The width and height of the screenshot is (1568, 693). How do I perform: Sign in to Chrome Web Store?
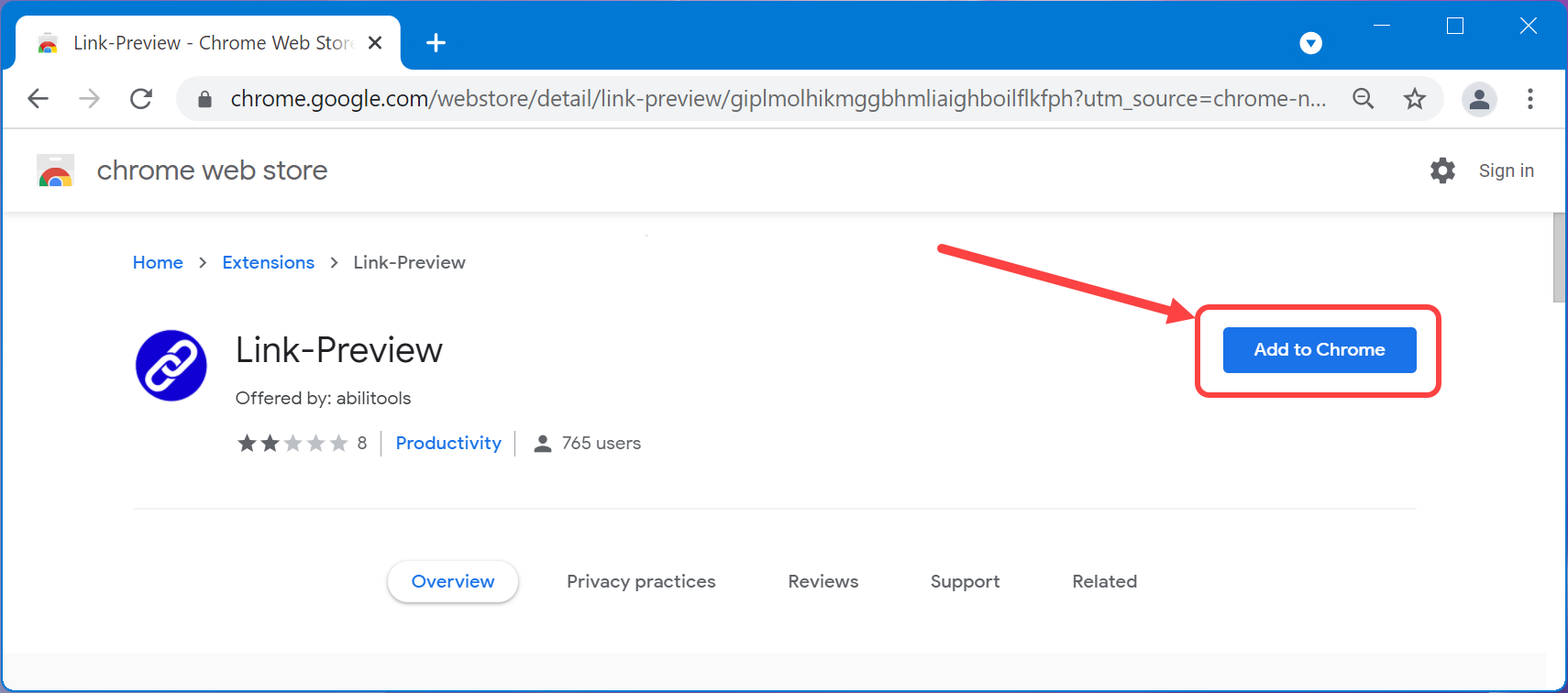tap(1506, 170)
